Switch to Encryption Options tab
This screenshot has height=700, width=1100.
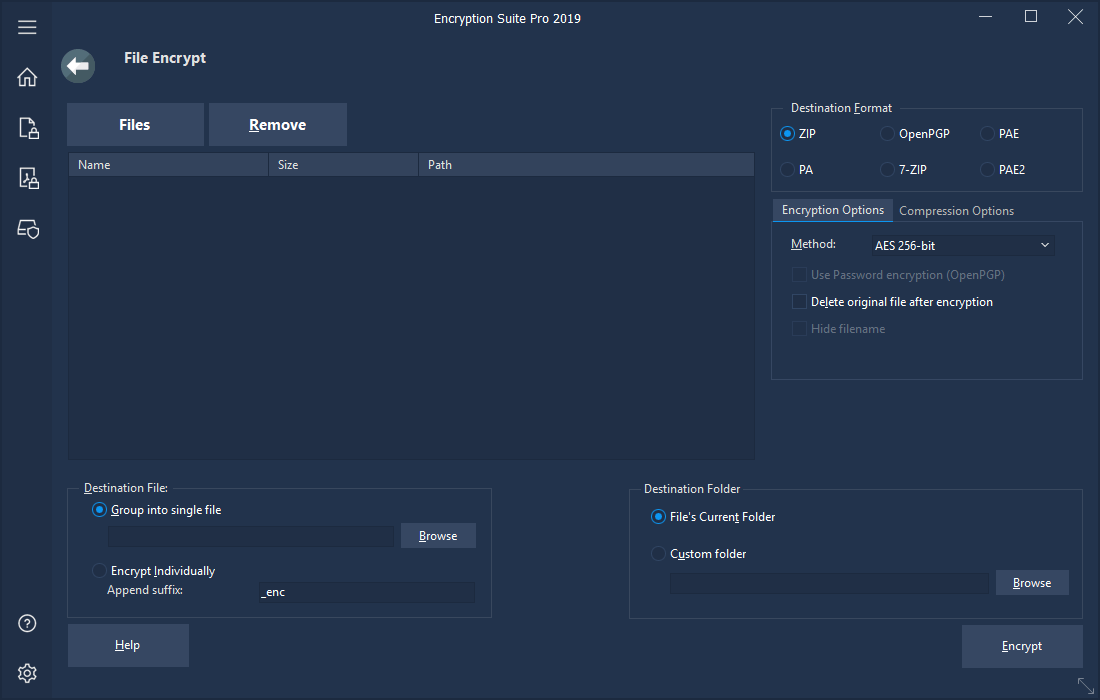833,210
